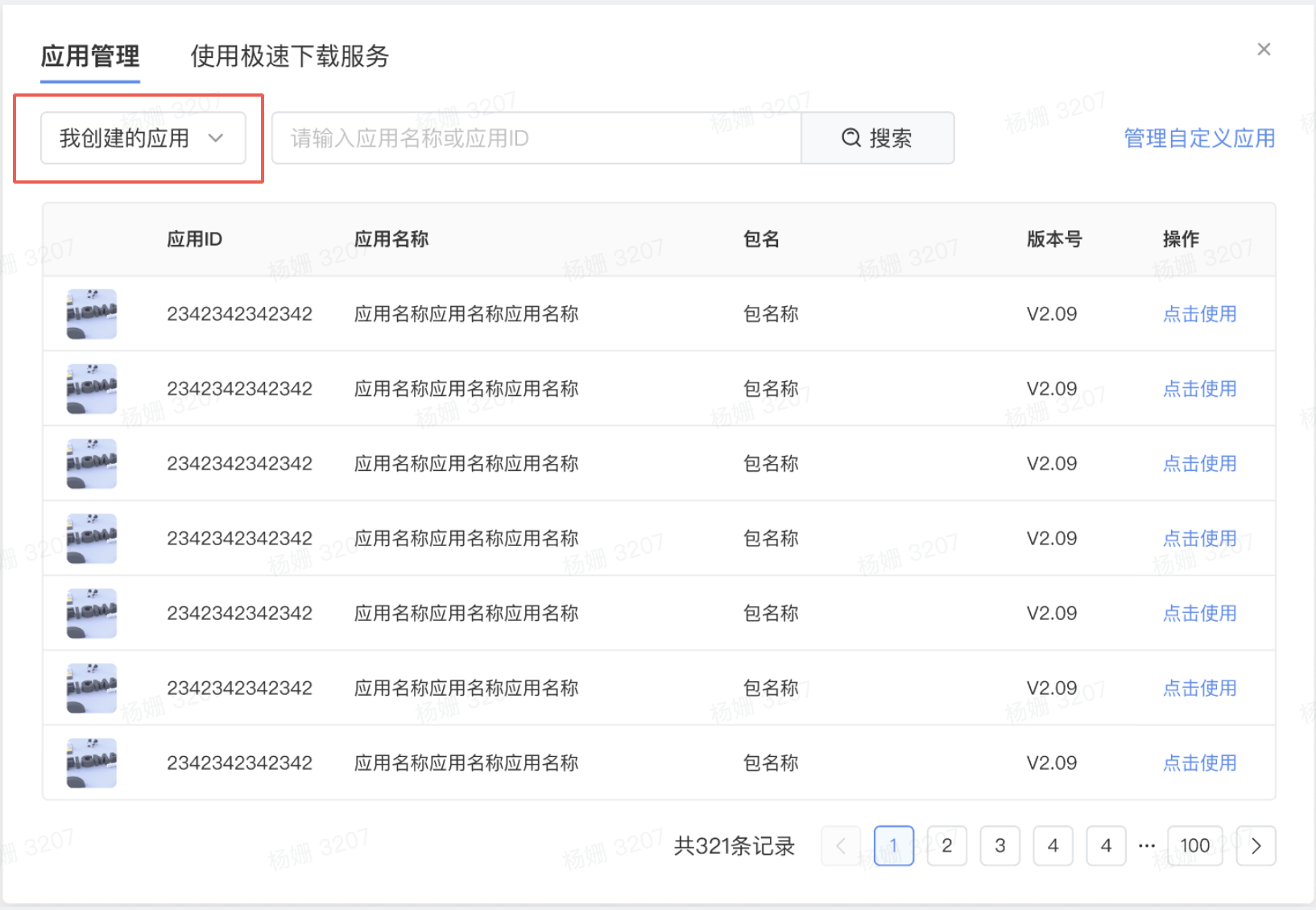Image resolution: width=1316 pixels, height=910 pixels.
Task: Click the previous page arrow
Action: (841, 846)
